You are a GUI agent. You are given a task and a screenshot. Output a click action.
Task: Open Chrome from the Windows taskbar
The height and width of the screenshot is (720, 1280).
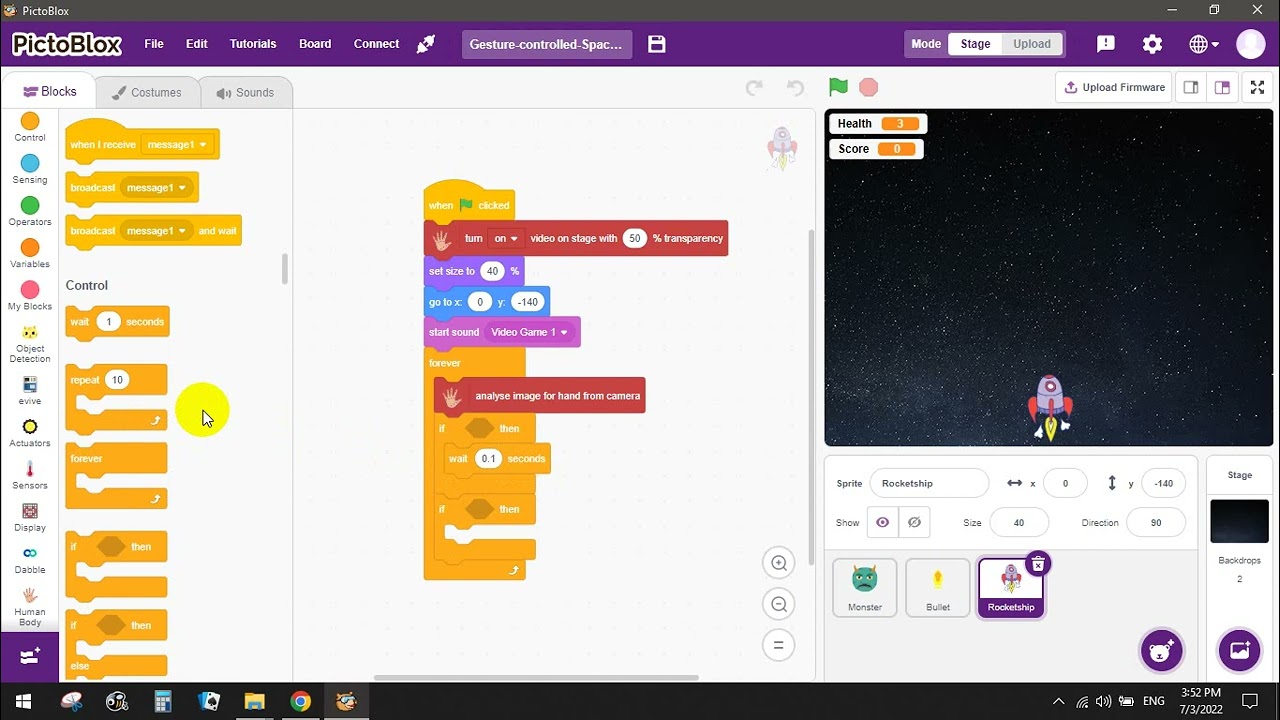(x=300, y=701)
